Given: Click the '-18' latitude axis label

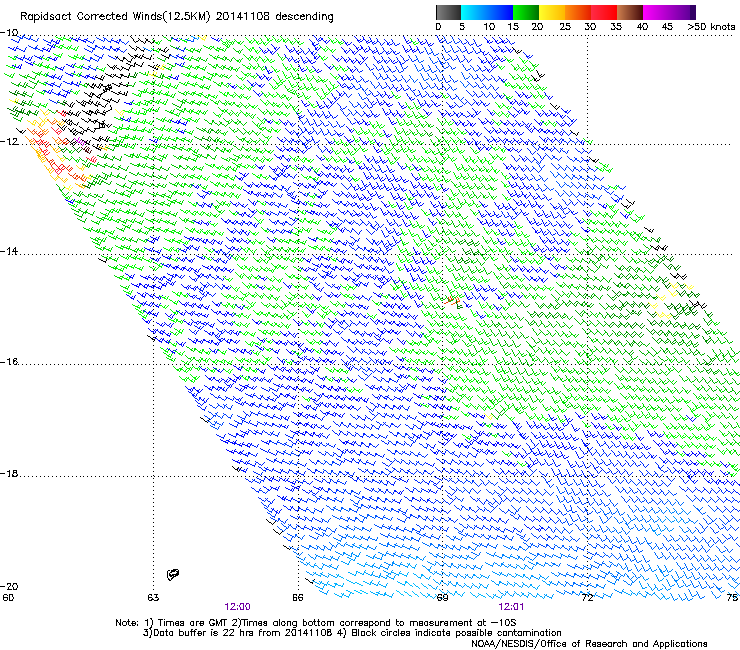Looking at the screenshot, I should coord(9,473).
